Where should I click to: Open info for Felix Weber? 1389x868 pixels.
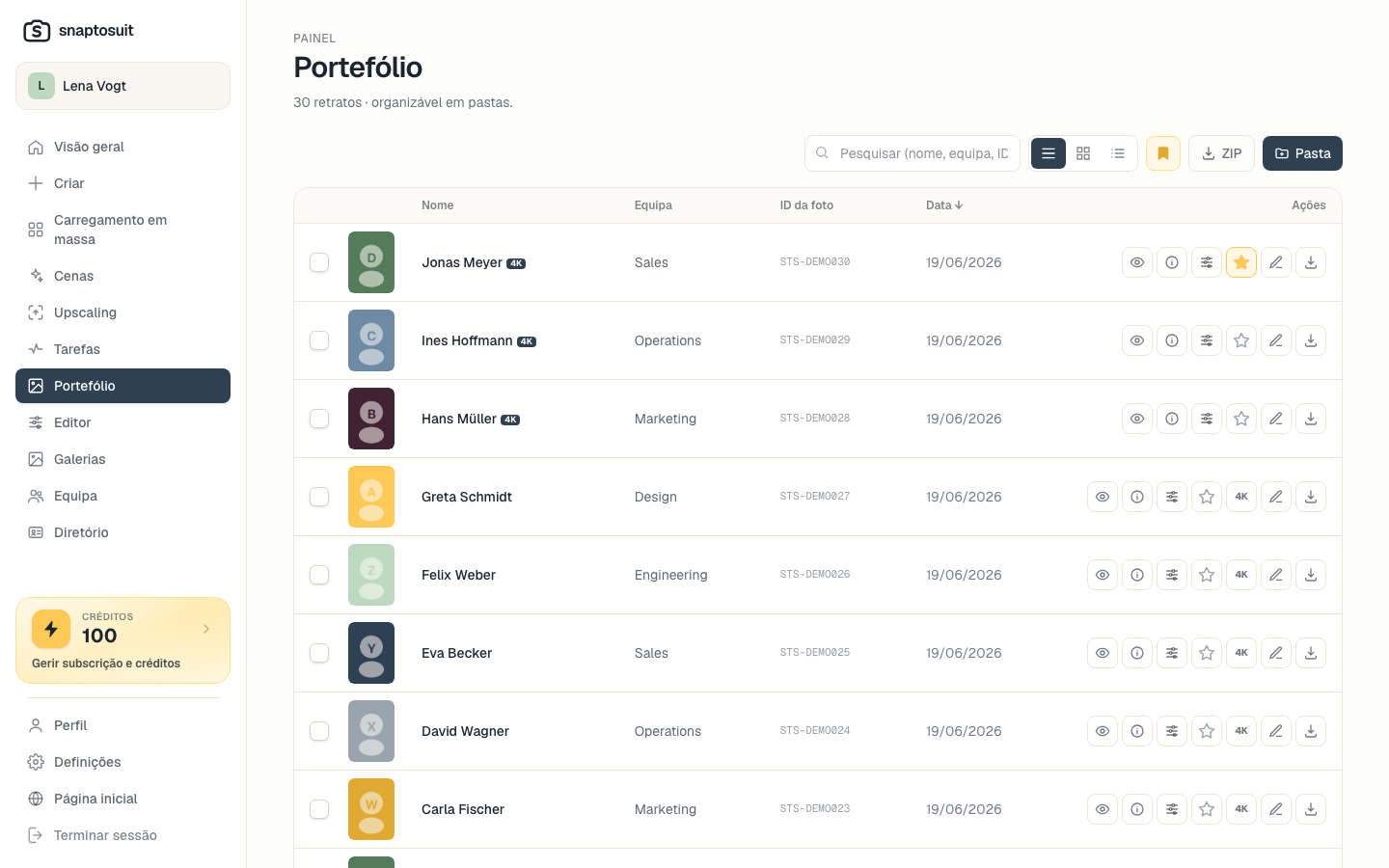[x=1137, y=575]
